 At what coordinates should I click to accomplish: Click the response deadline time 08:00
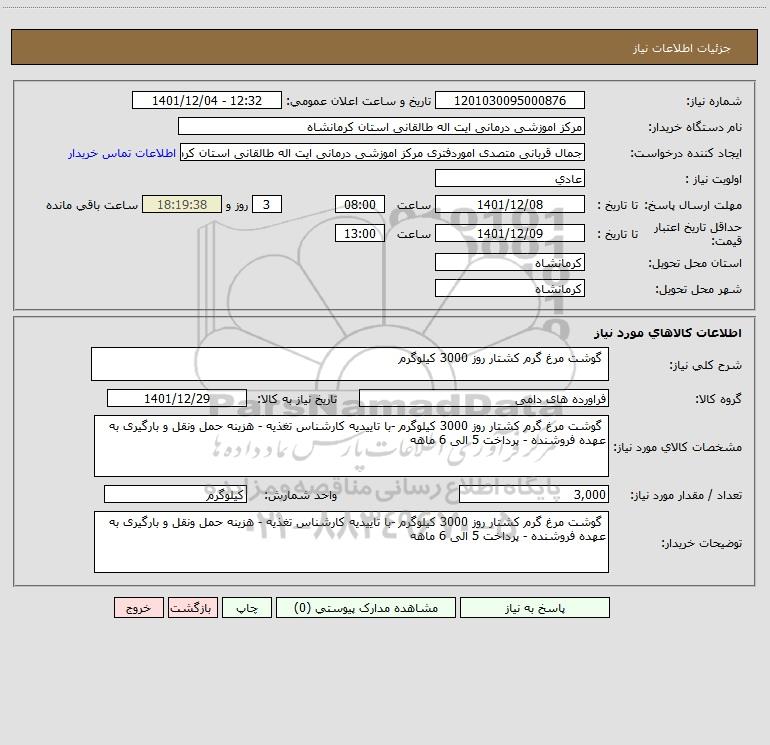click(x=359, y=204)
